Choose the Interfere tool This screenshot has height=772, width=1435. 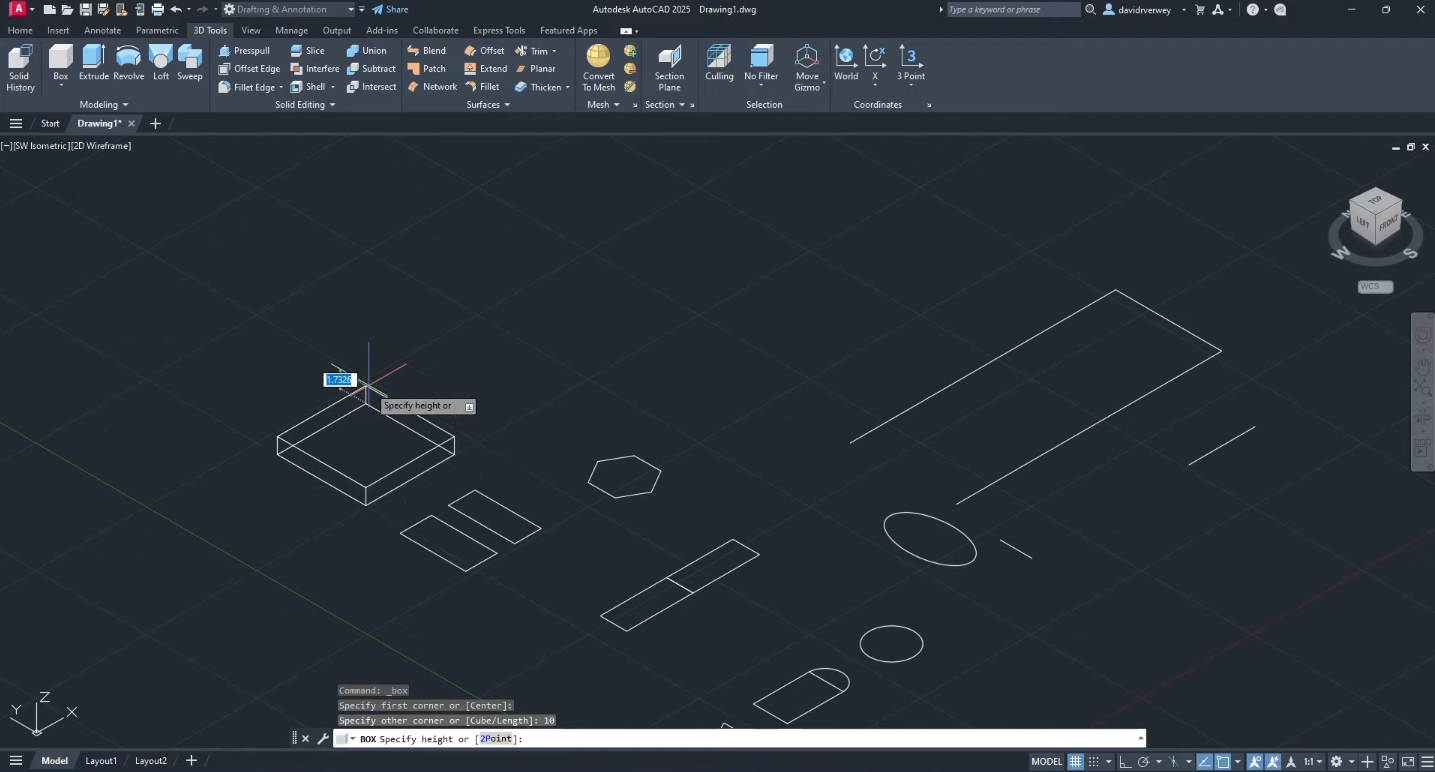pos(315,68)
